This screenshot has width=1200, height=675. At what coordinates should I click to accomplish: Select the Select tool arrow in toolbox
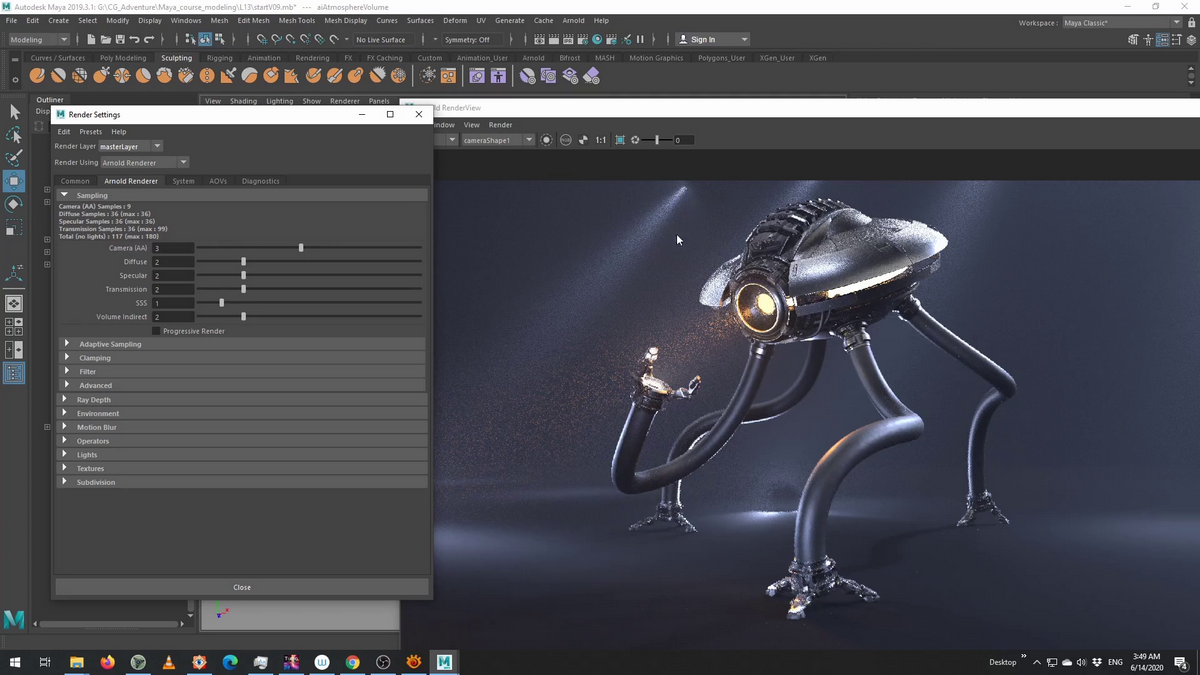coord(14,112)
